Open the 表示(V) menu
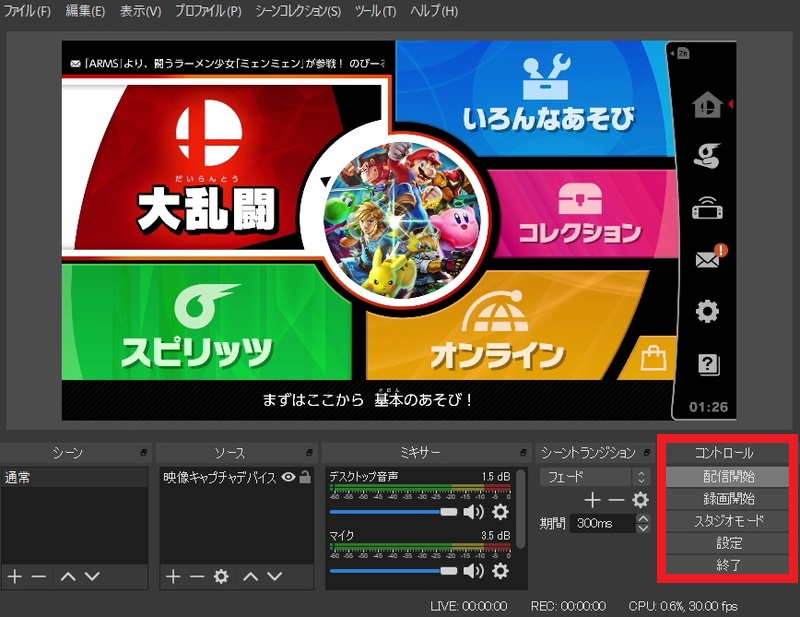The image size is (800, 617). pyautogui.click(x=140, y=11)
